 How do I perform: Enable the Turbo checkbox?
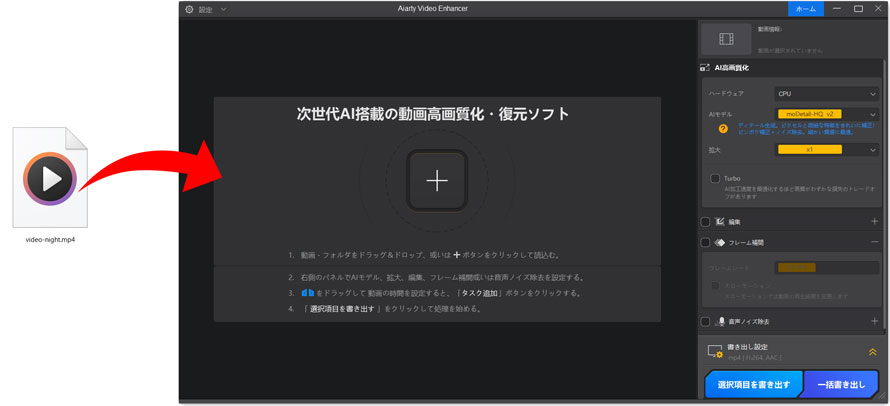click(715, 178)
